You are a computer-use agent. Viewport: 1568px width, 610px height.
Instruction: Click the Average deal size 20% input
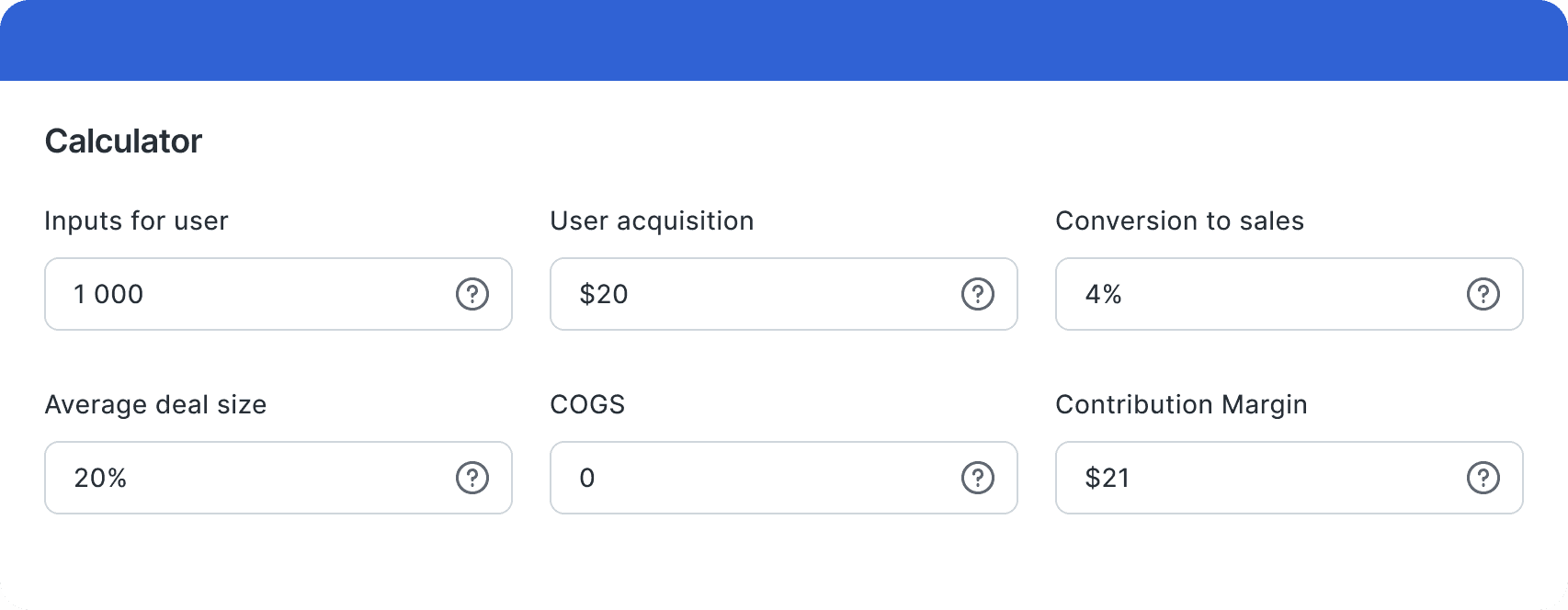[x=248, y=478]
